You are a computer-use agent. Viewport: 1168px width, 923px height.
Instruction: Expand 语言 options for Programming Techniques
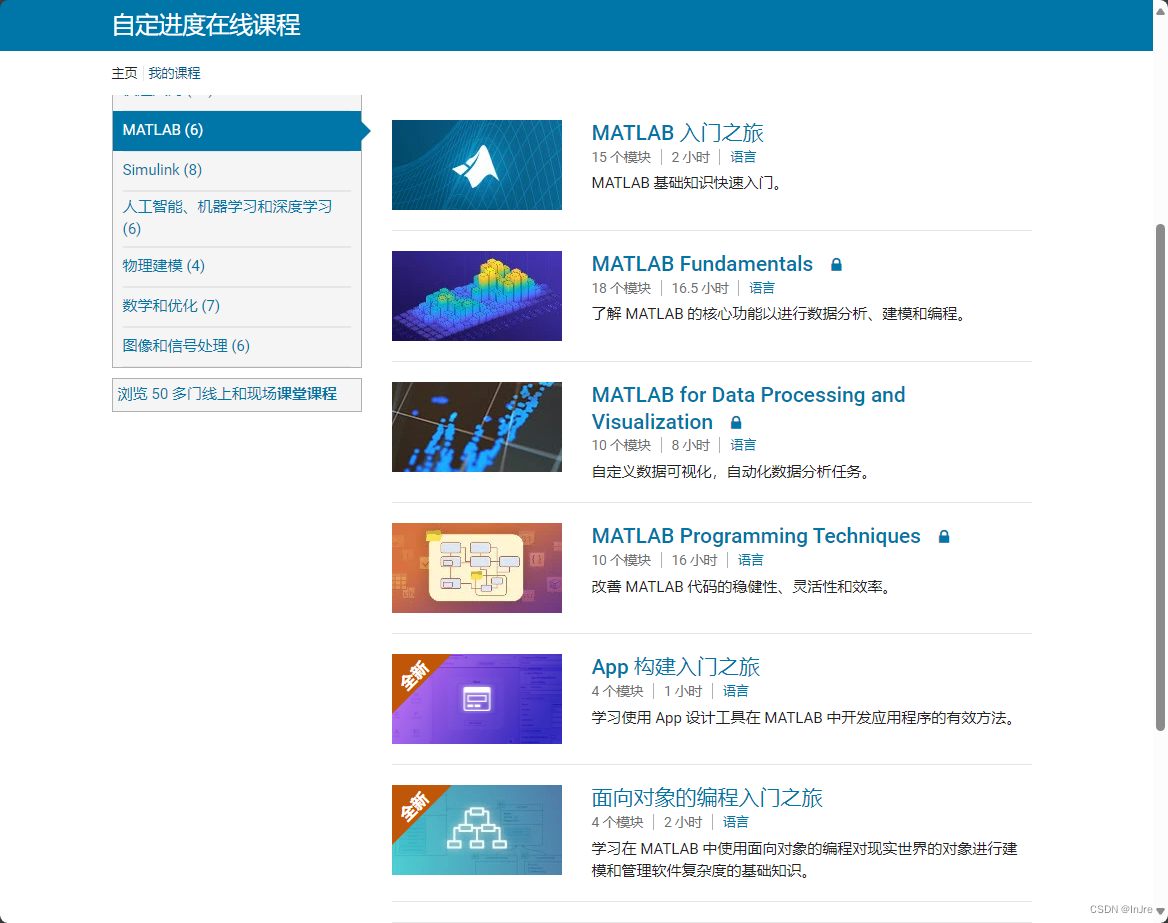pos(750,560)
